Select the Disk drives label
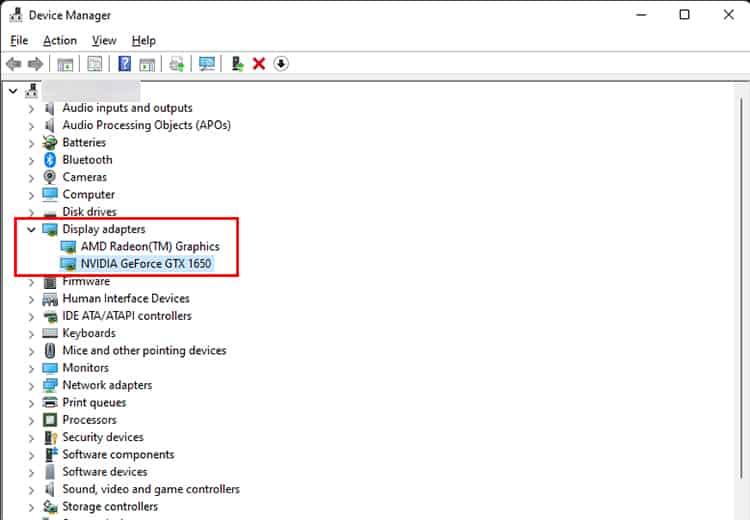 point(89,211)
